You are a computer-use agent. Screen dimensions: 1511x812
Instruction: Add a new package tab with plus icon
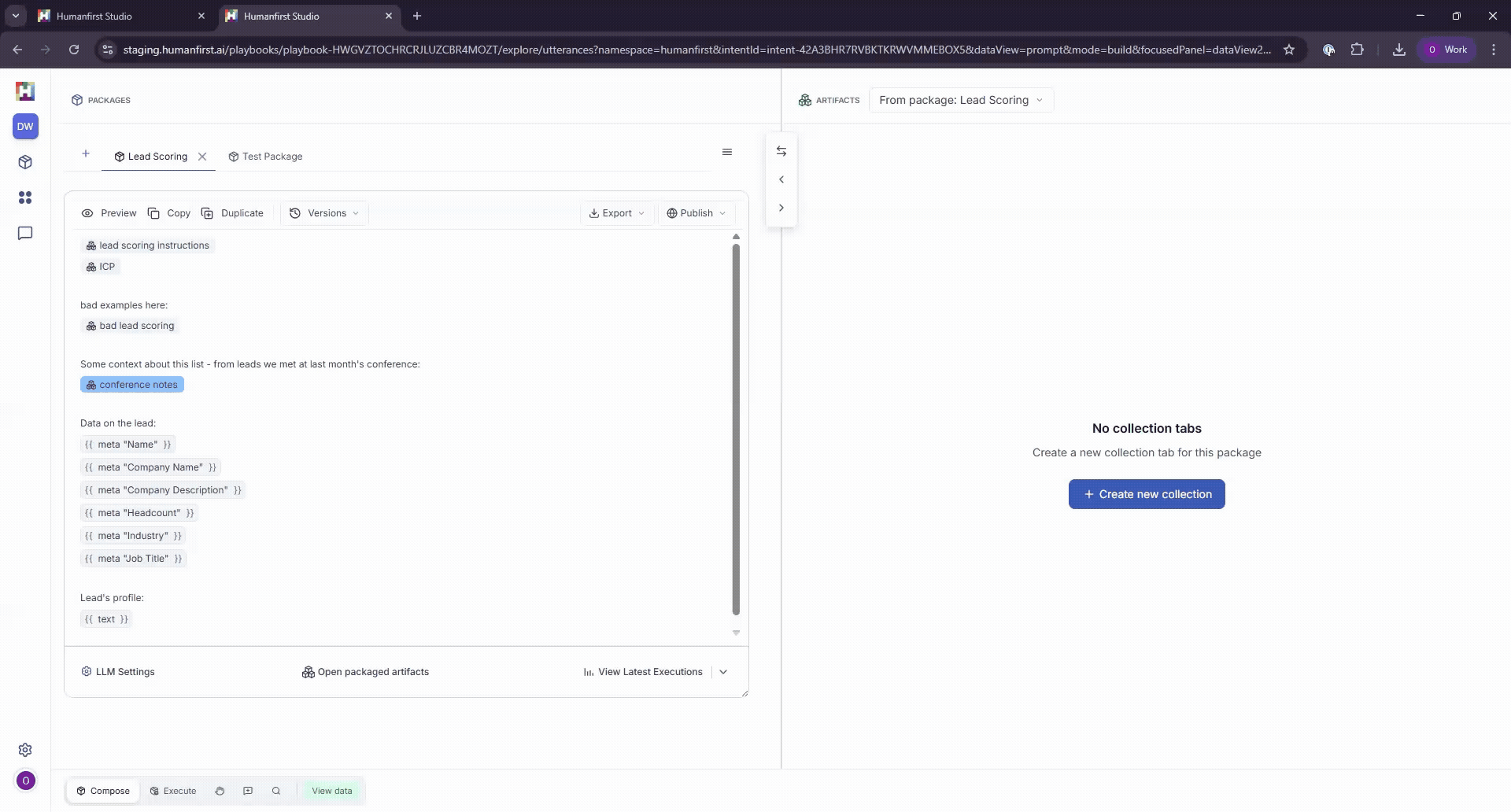click(86, 153)
